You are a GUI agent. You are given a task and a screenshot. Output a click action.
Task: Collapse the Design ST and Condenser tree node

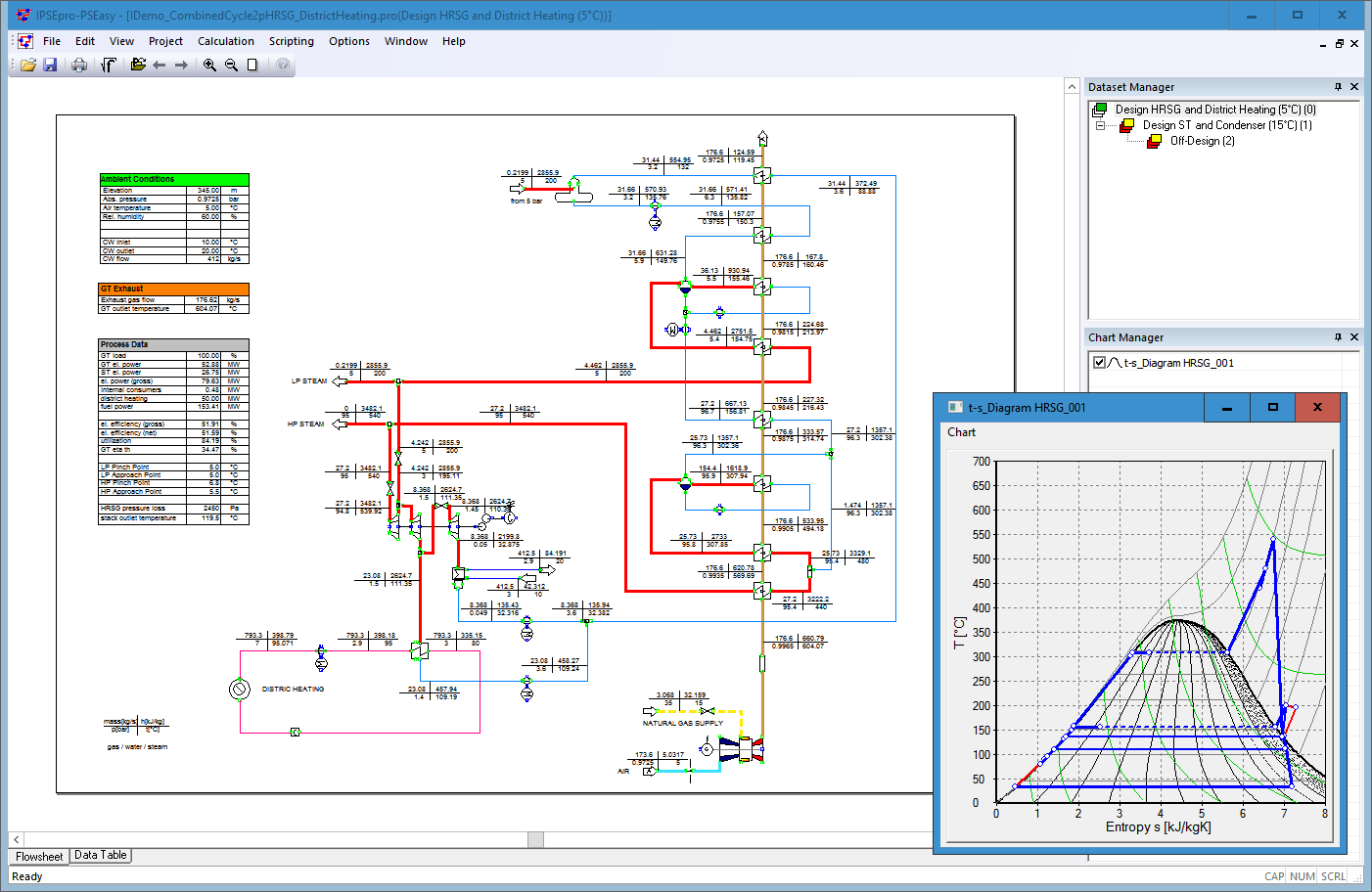1100,125
